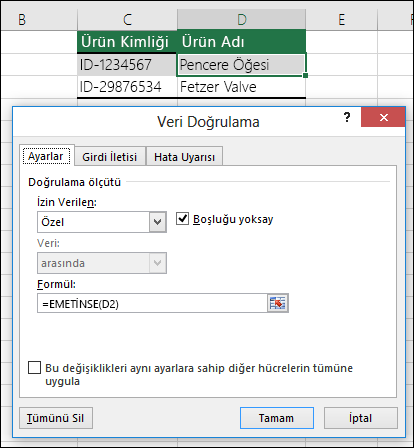Confirm with the Tamam button
Screen dimensions: 414x448
click(277, 418)
